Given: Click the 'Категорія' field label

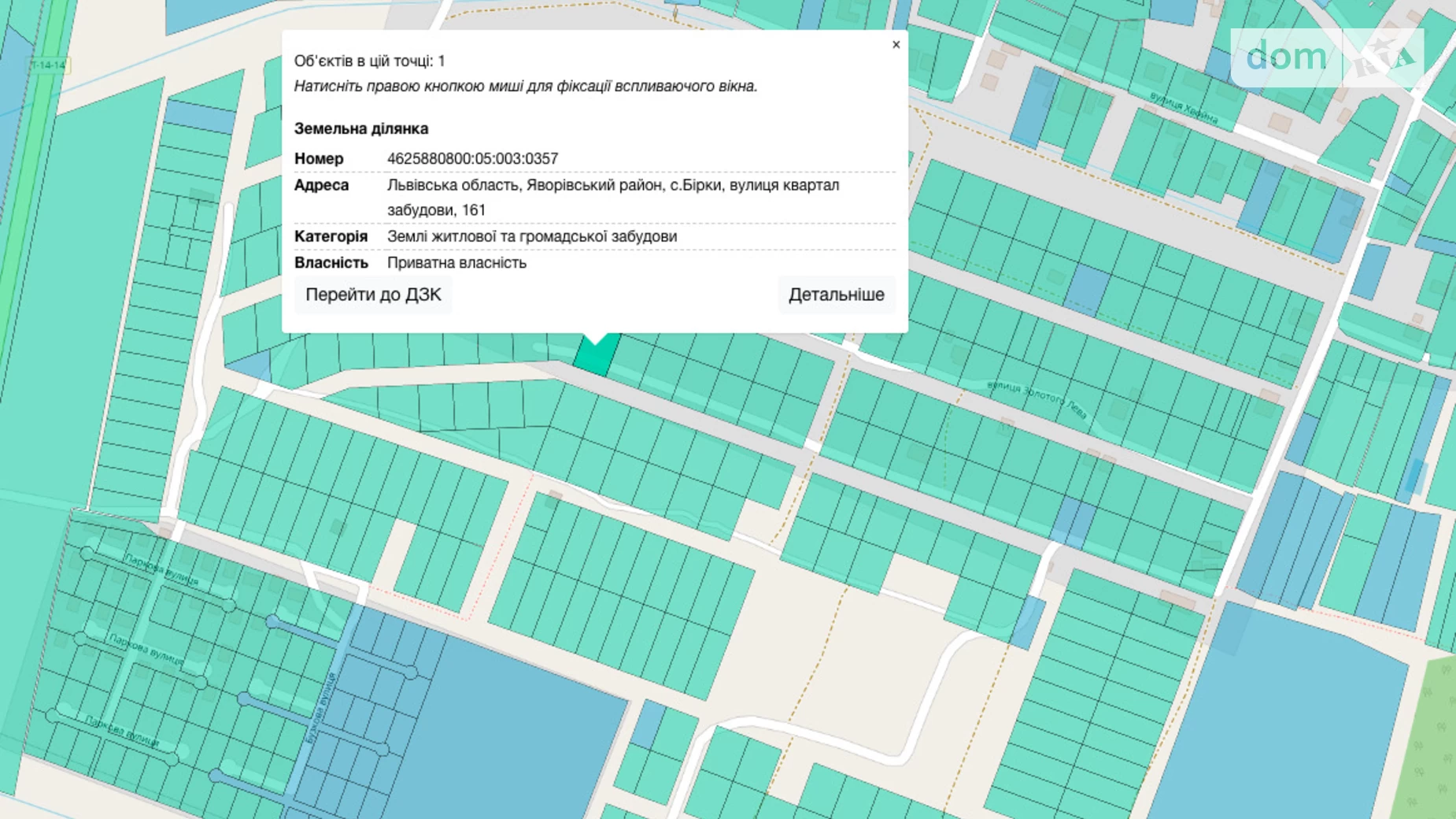Looking at the screenshot, I should pyautogui.click(x=331, y=236).
